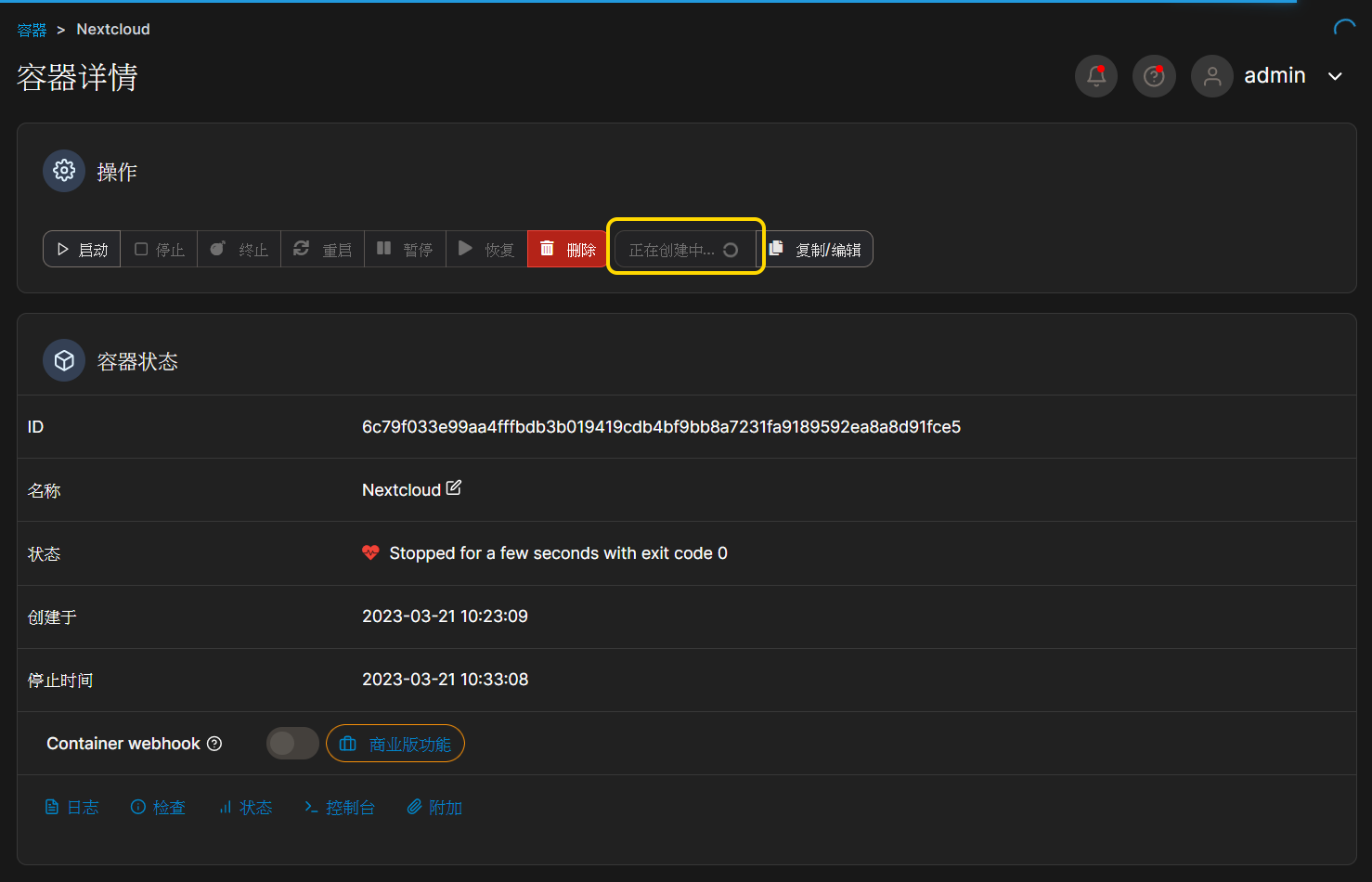Click the 复制/编辑 duplicate button
1372x882 pixels.
(815, 249)
